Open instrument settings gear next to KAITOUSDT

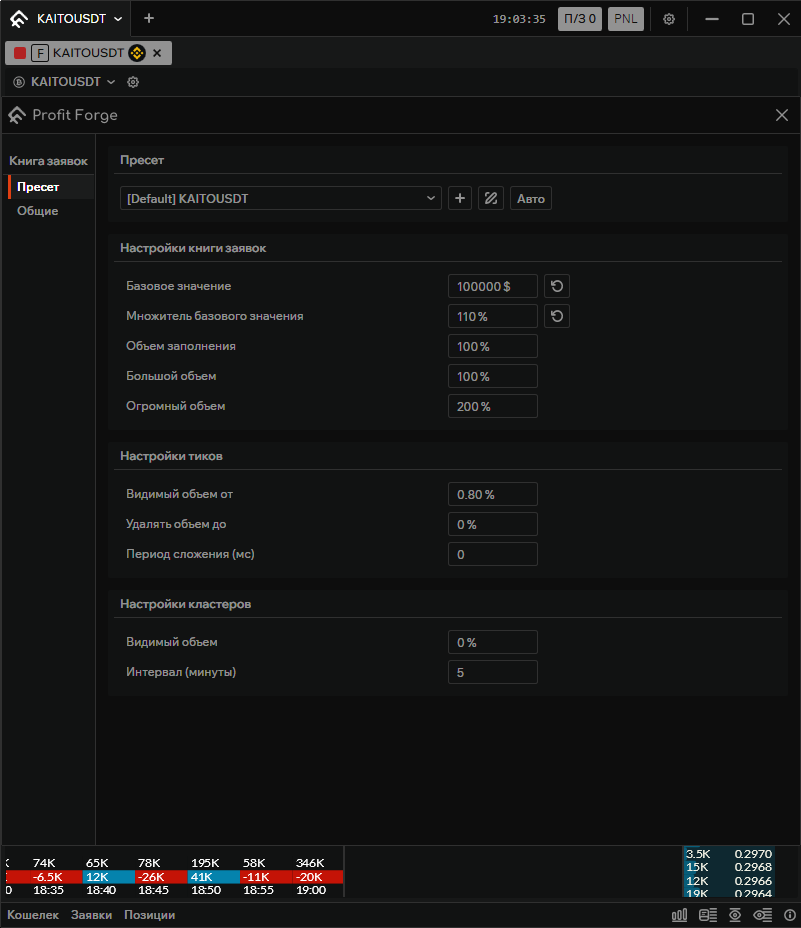click(x=133, y=82)
